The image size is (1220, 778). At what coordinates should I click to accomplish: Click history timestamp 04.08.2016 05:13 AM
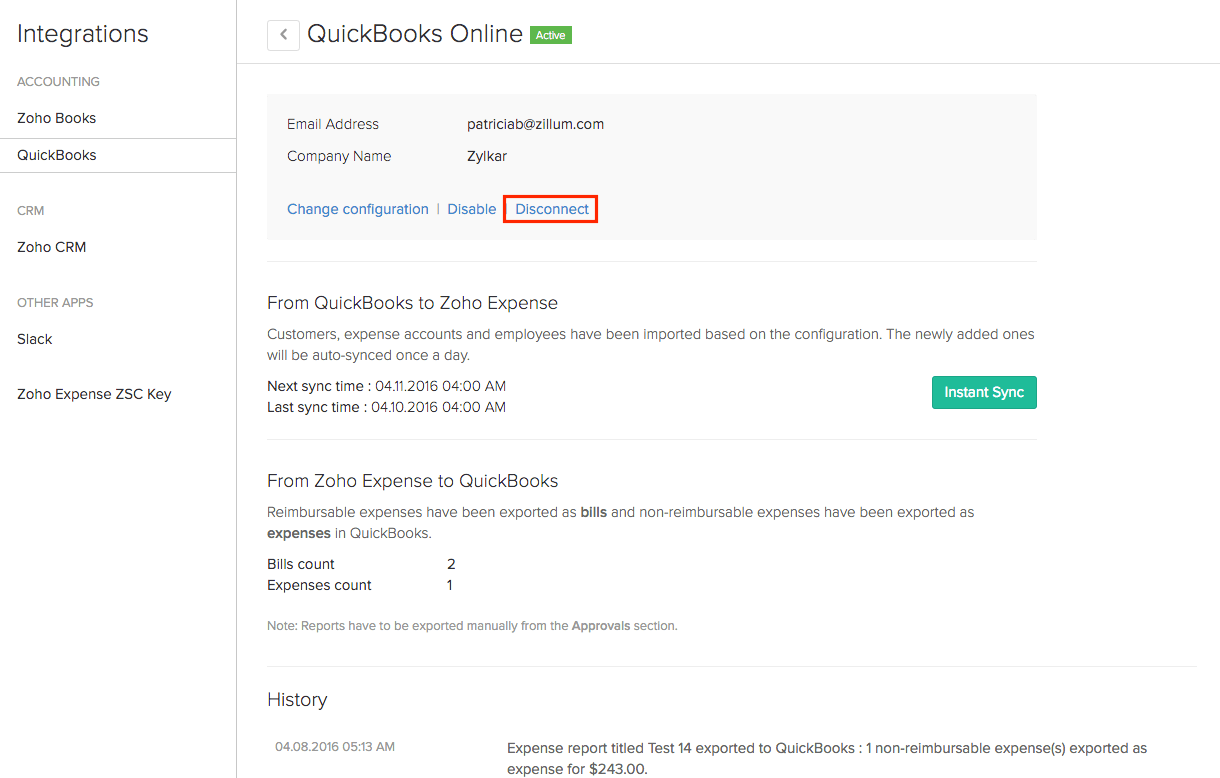(335, 747)
